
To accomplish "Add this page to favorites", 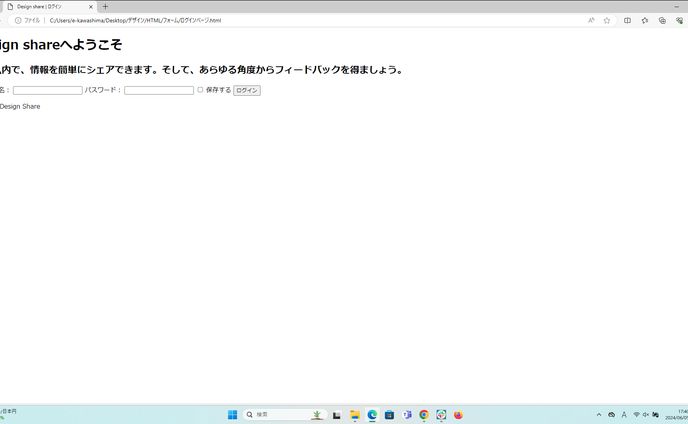I will (606, 20).
